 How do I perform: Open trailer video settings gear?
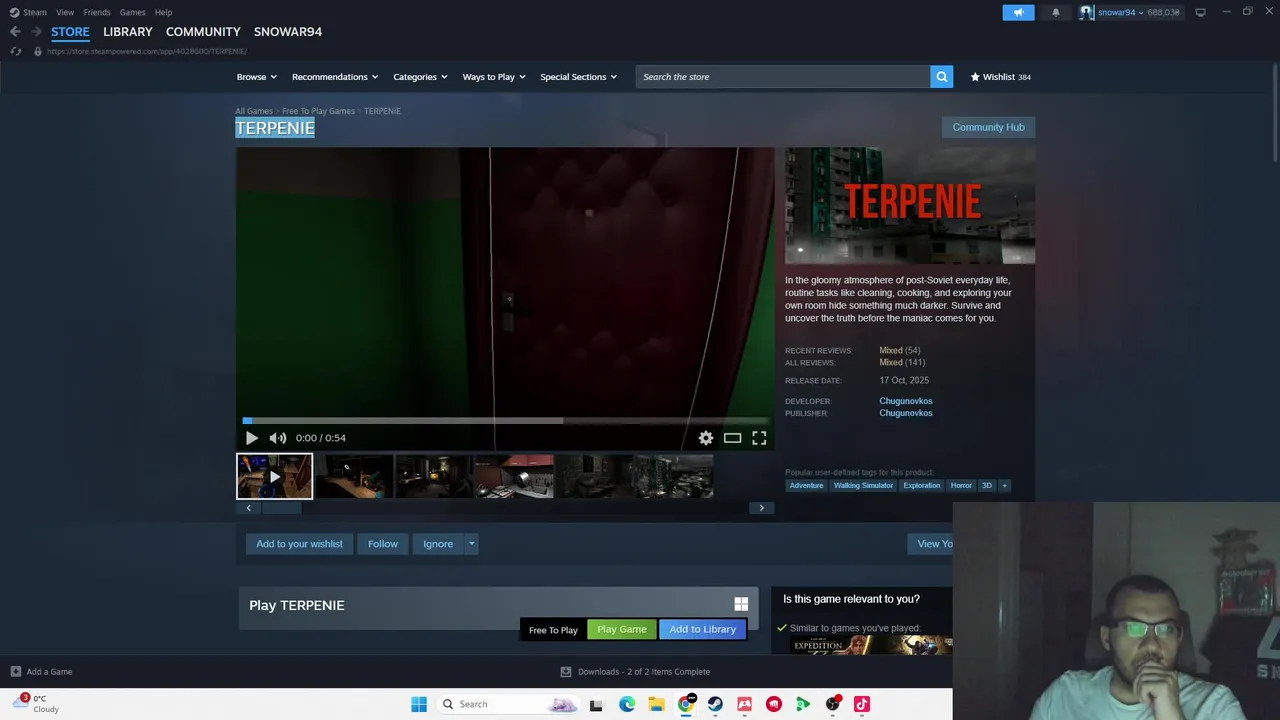[706, 438]
